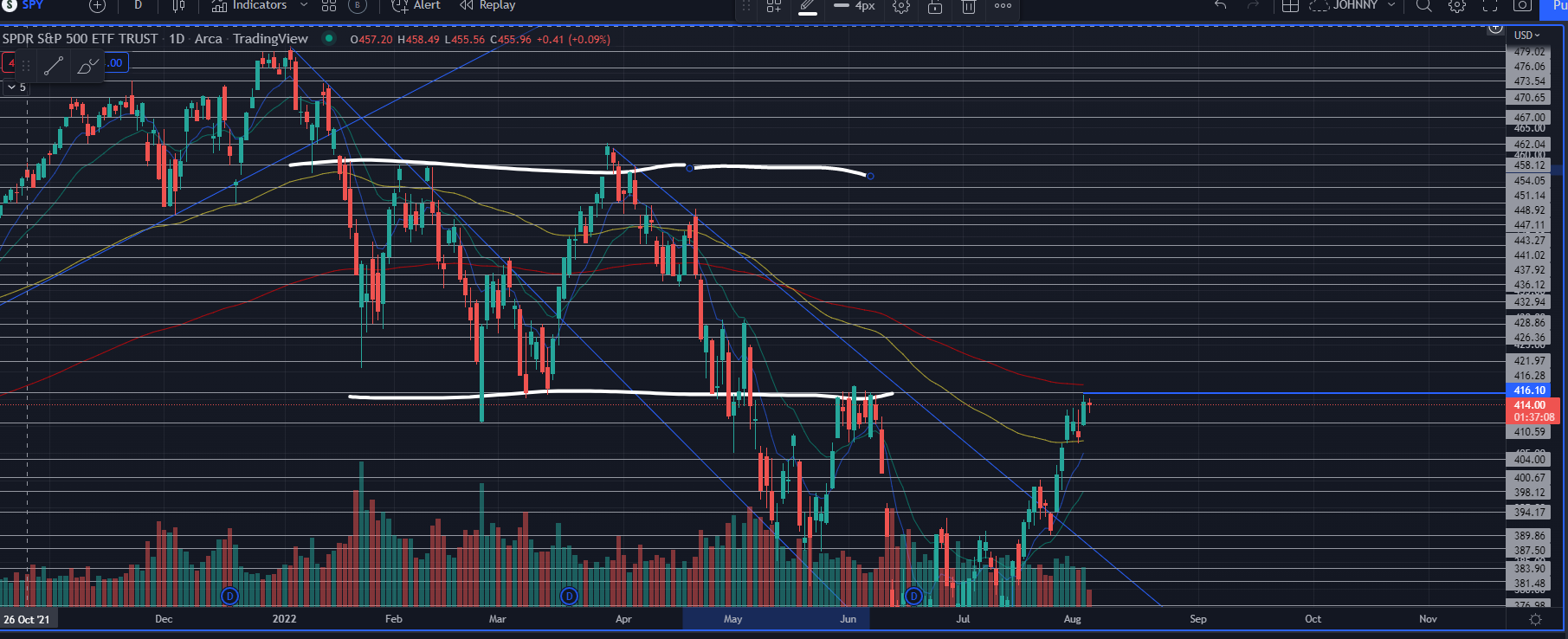Start bar Replay mode

pyautogui.click(x=487, y=5)
